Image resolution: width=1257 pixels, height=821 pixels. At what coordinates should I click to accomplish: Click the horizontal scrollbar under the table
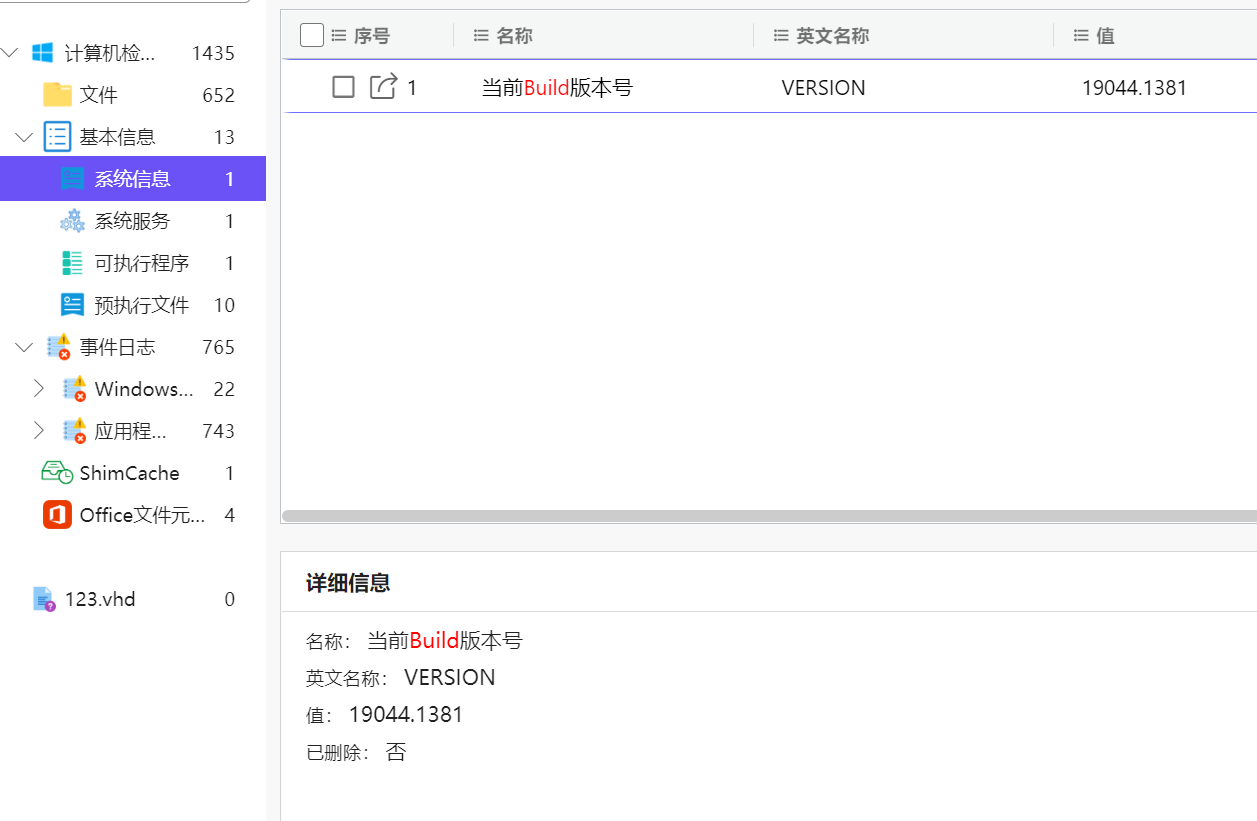click(x=769, y=516)
